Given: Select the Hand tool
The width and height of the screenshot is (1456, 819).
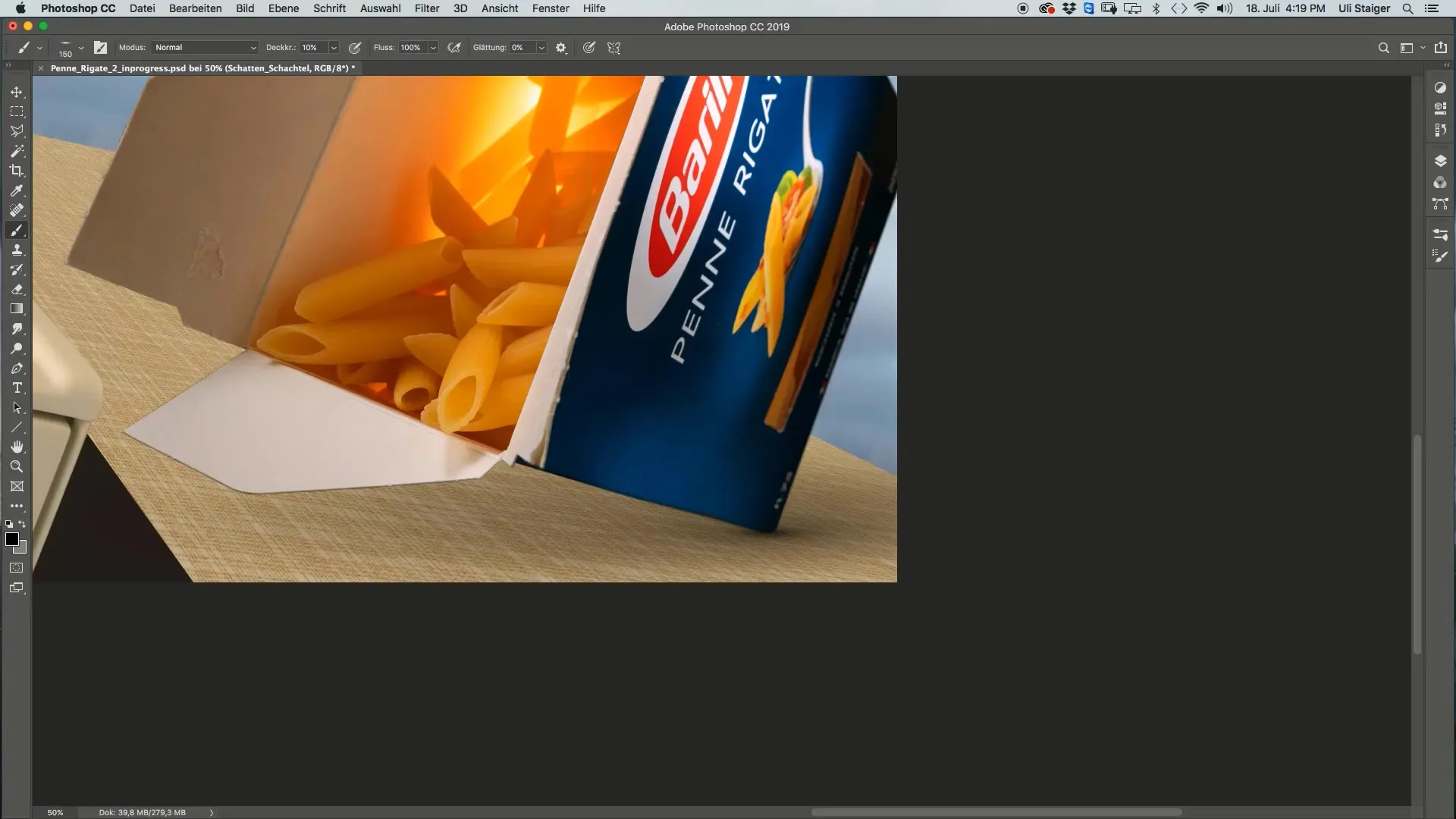Looking at the screenshot, I should (17, 447).
